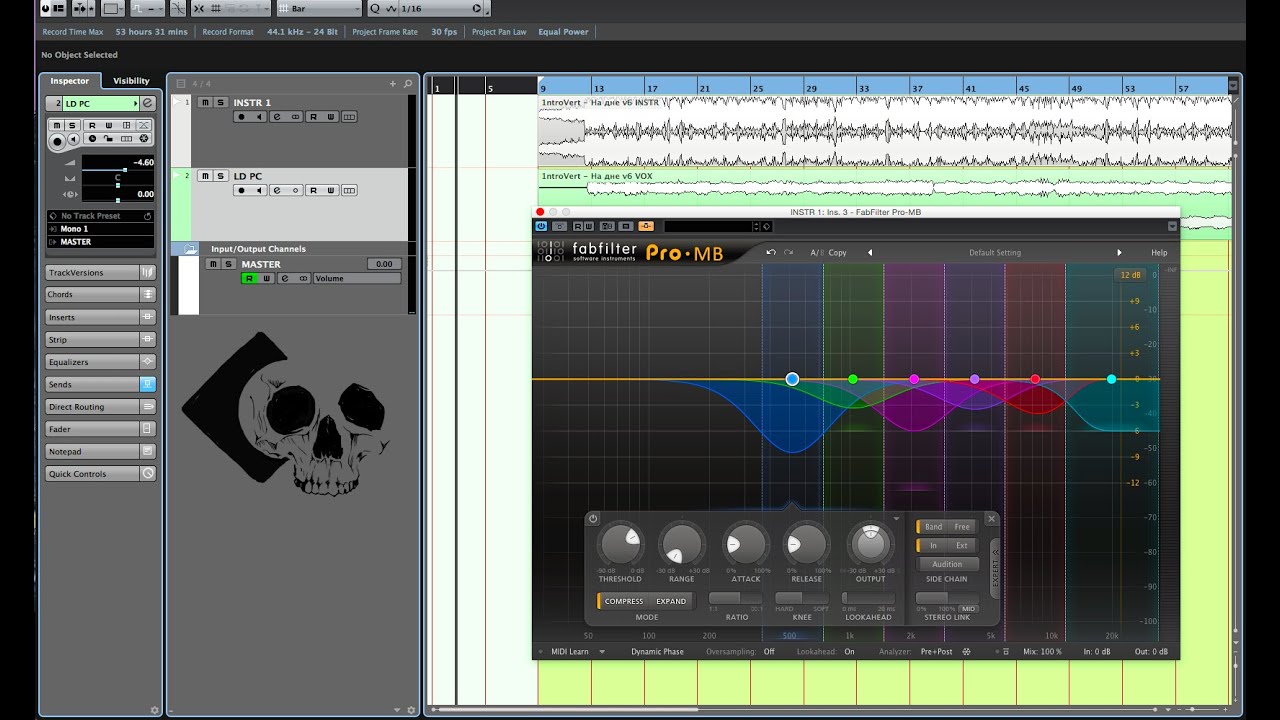
Task: Select EXPAND mode
Action: pyautogui.click(x=671, y=601)
